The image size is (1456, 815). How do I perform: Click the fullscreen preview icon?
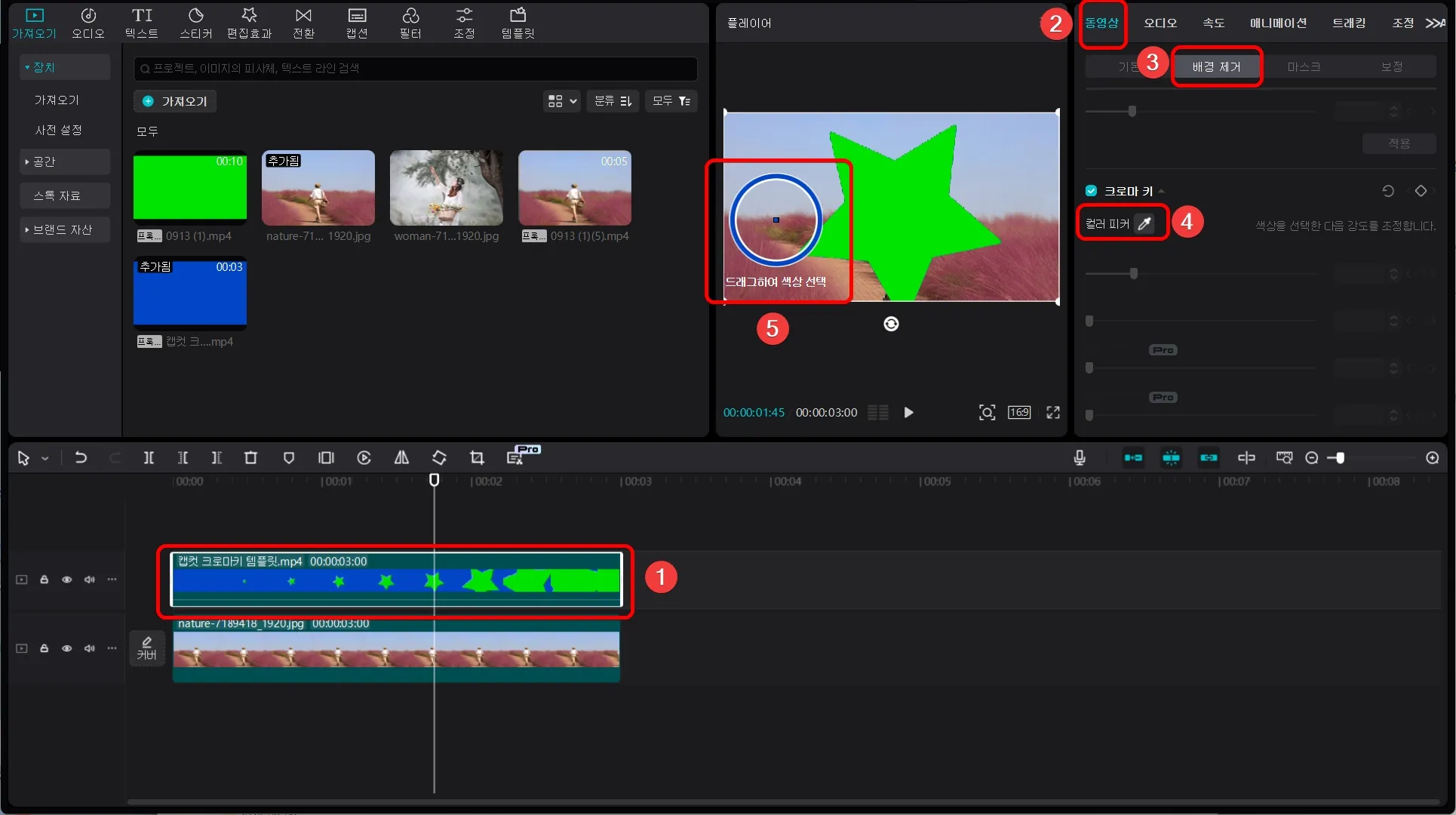click(1053, 412)
